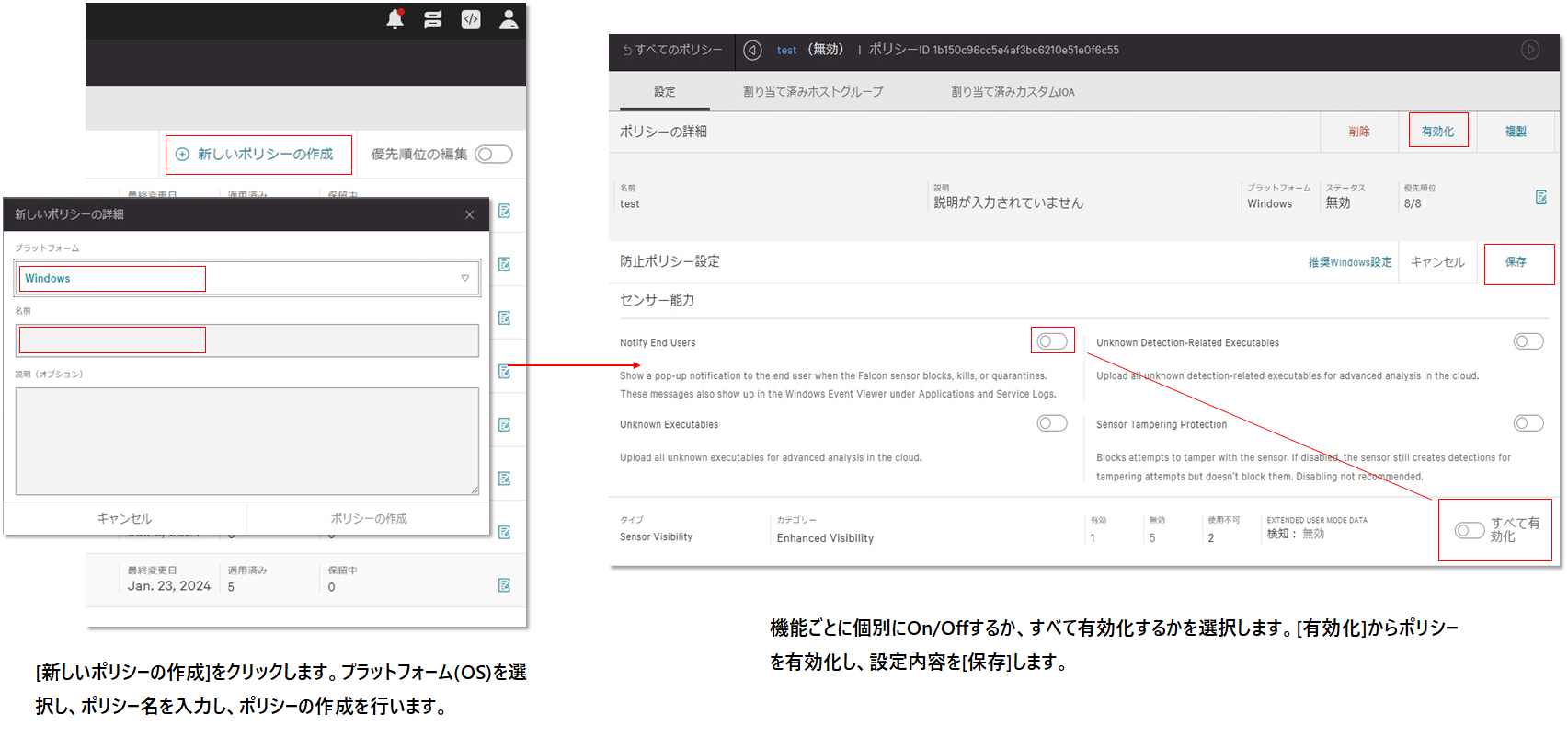The width and height of the screenshot is (1568, 738).
Task: Toggle Unknown Detection-Related Executables switch
Action: tap(1528, 341)
